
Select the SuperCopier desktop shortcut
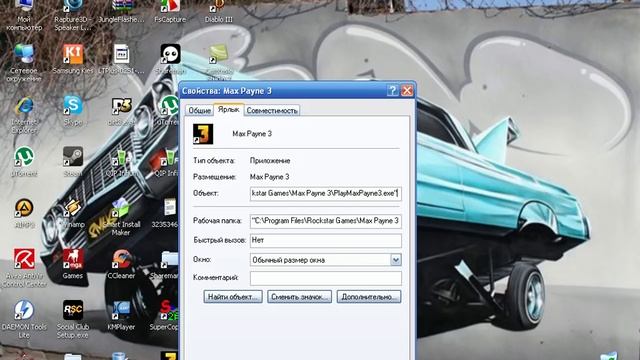coord(165,315)
